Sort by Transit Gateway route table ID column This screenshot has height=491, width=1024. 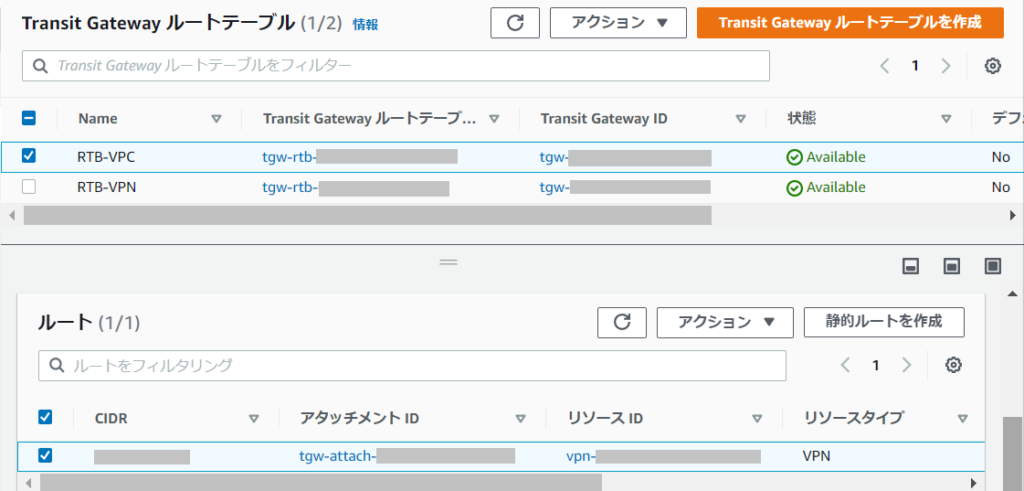pos(494,119)
